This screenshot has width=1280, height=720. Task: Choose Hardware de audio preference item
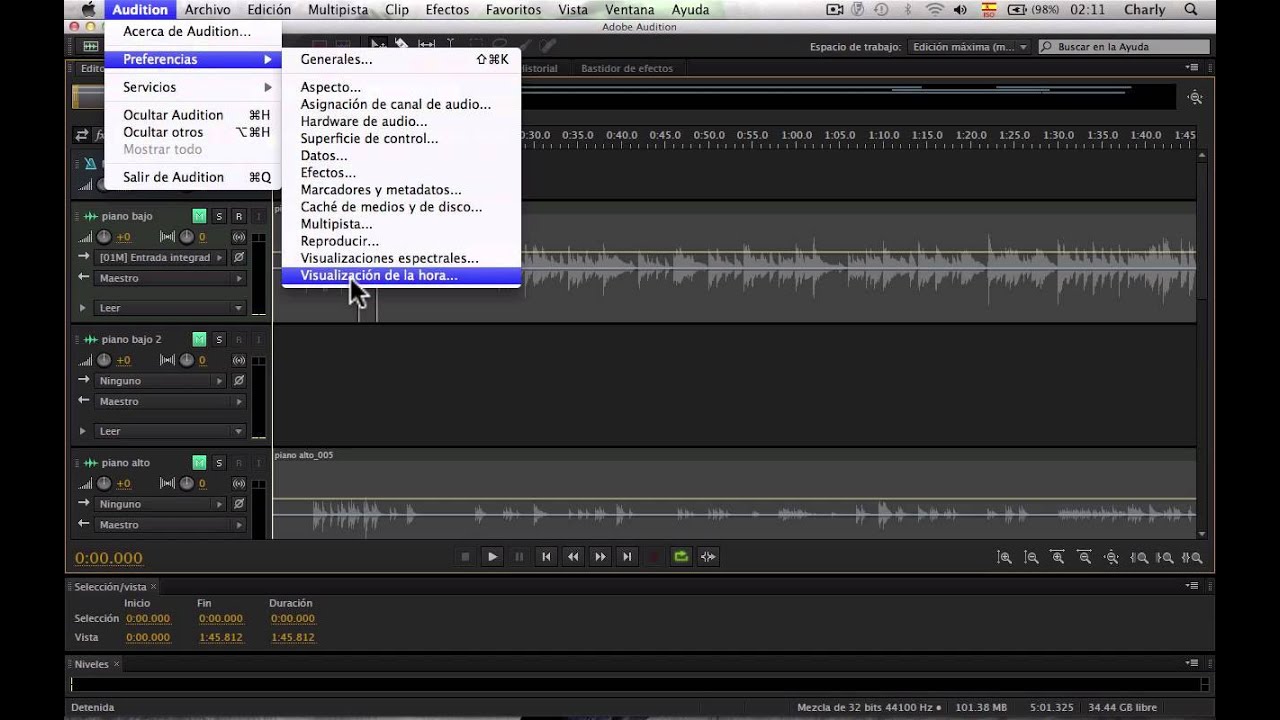coord(401,121)
